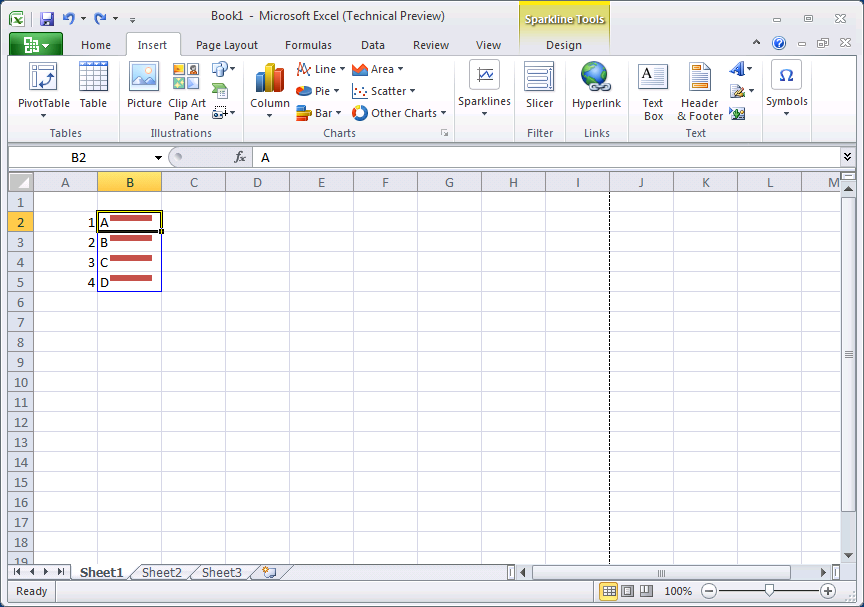
Task: Insert a Picture from file
Action: [x=144, y=86]
